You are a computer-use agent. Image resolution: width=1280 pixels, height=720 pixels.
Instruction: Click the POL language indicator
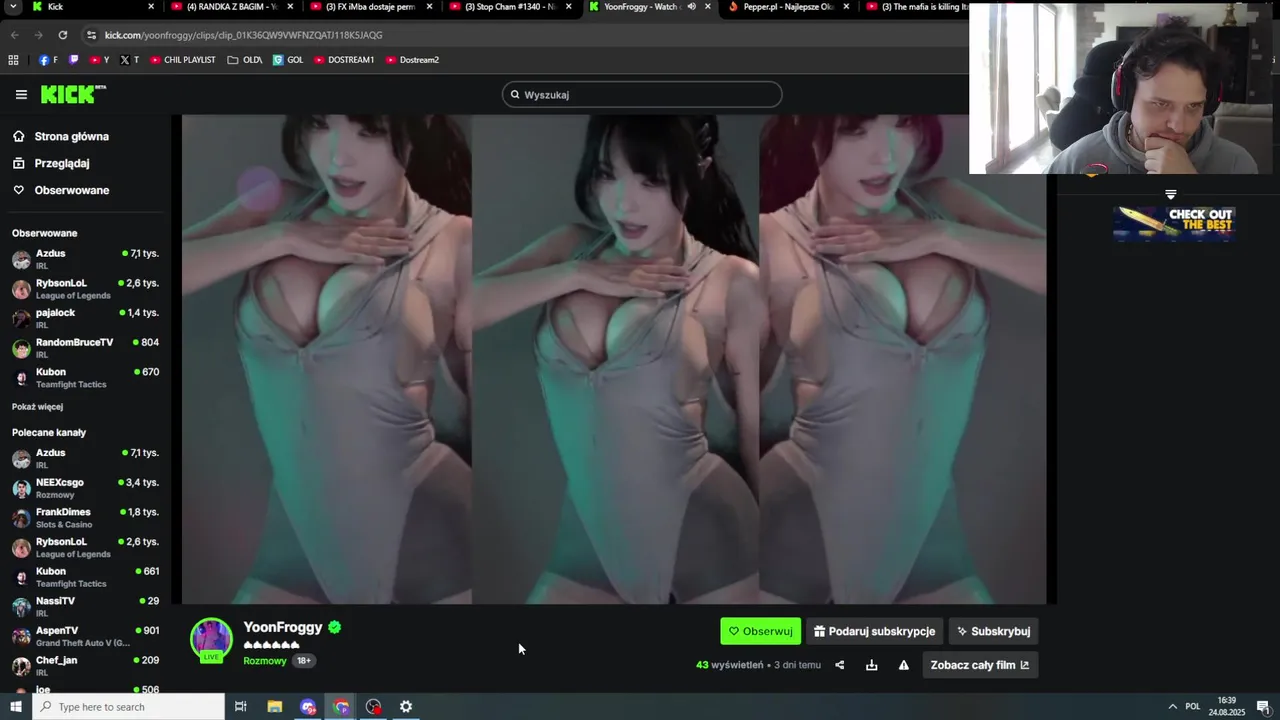pyautogui.click(x=1192, y=707)
